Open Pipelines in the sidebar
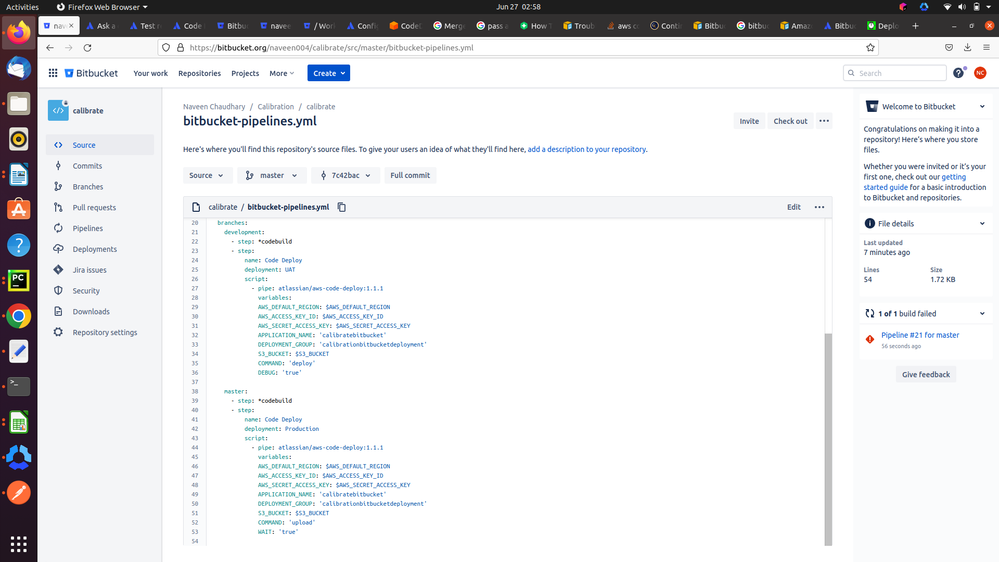 (x=100, y=228)
